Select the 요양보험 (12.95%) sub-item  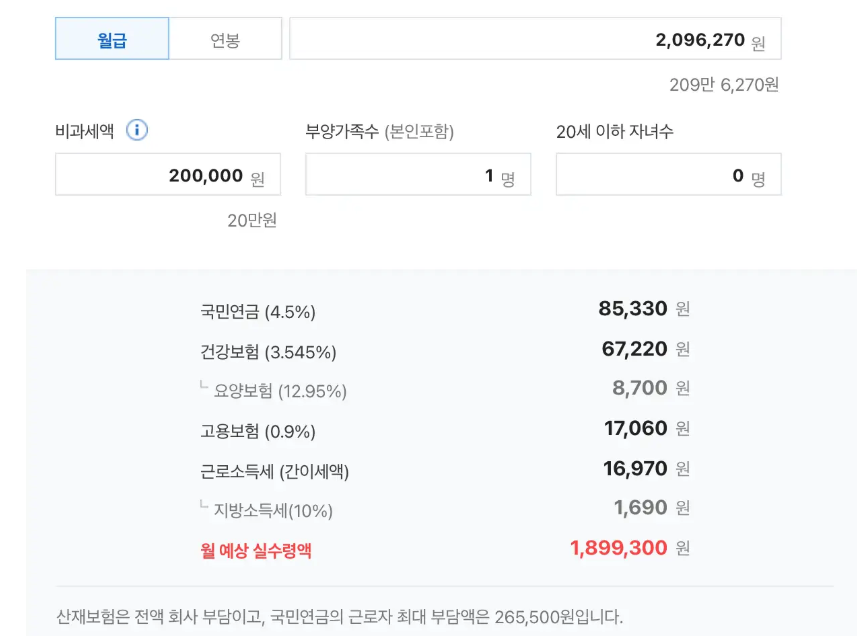pyautogui.click(x=270, y=390)
